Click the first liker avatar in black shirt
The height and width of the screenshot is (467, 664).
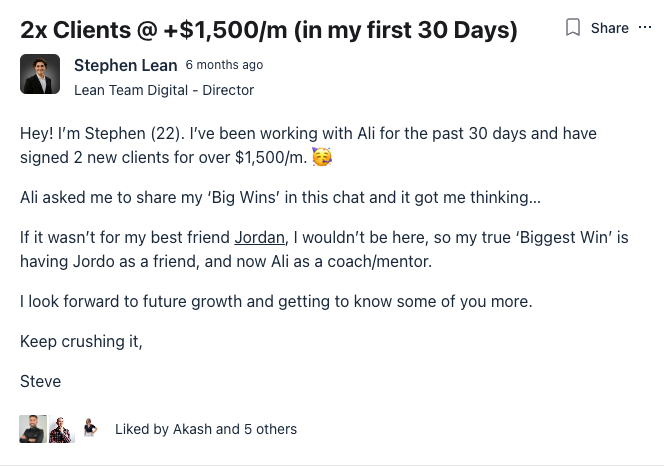pyautogui.click(x=32, y=429)
